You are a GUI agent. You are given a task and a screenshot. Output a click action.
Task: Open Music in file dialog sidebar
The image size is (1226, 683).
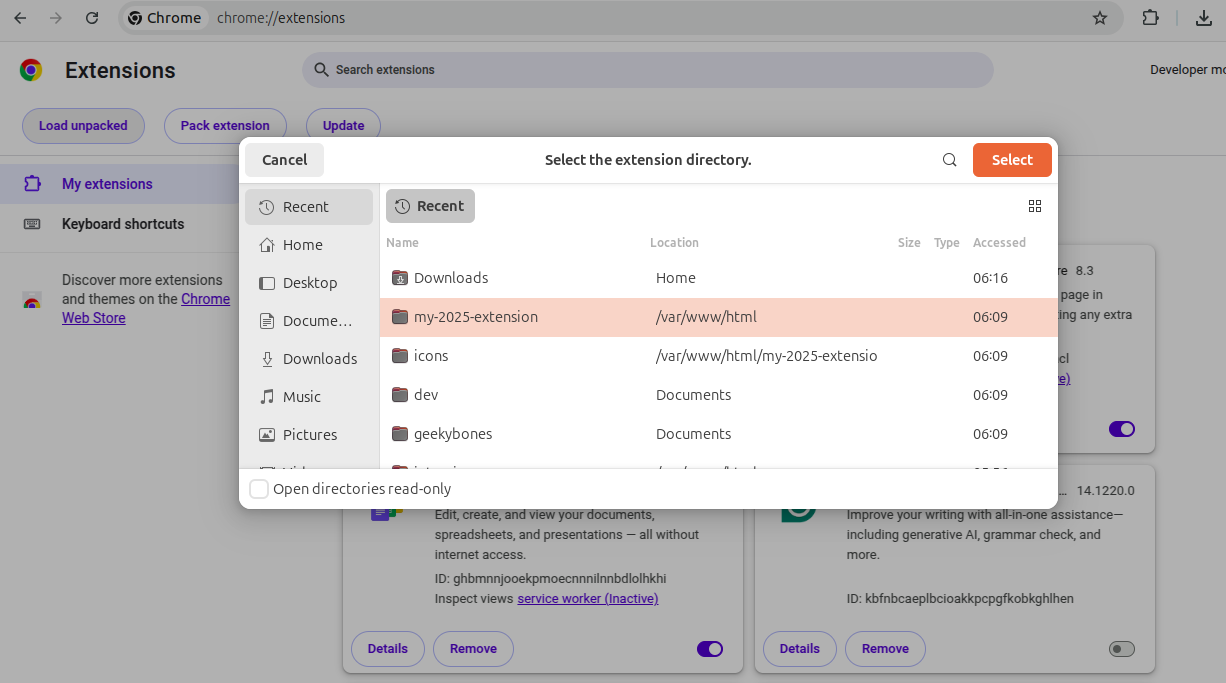309,397
